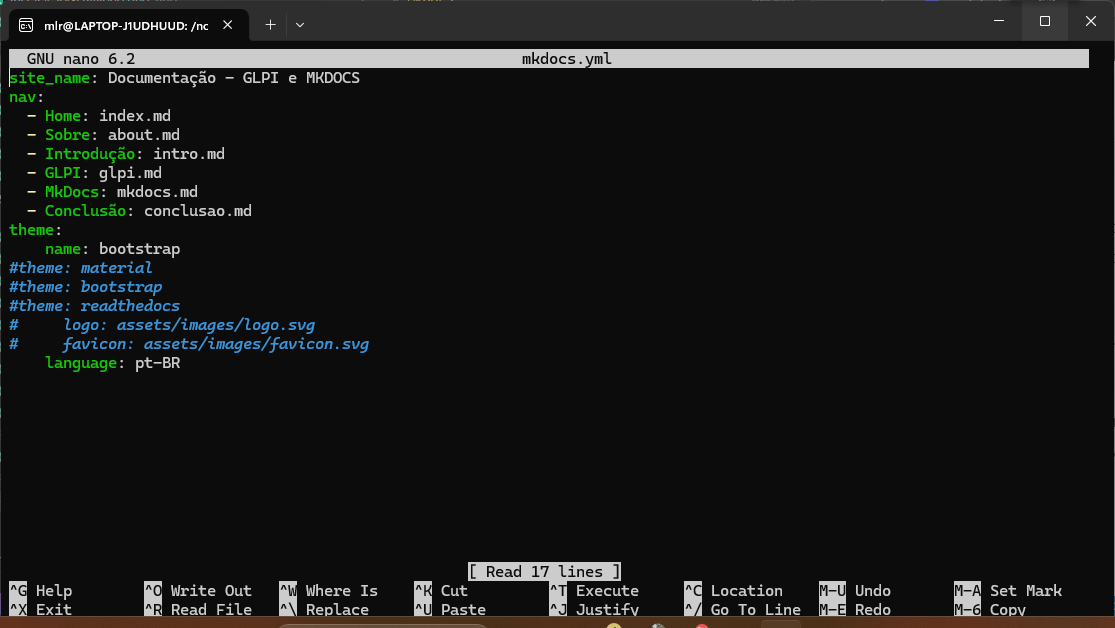Click the commented logo.svg line

pyautogui.click(x=162, y=325)
